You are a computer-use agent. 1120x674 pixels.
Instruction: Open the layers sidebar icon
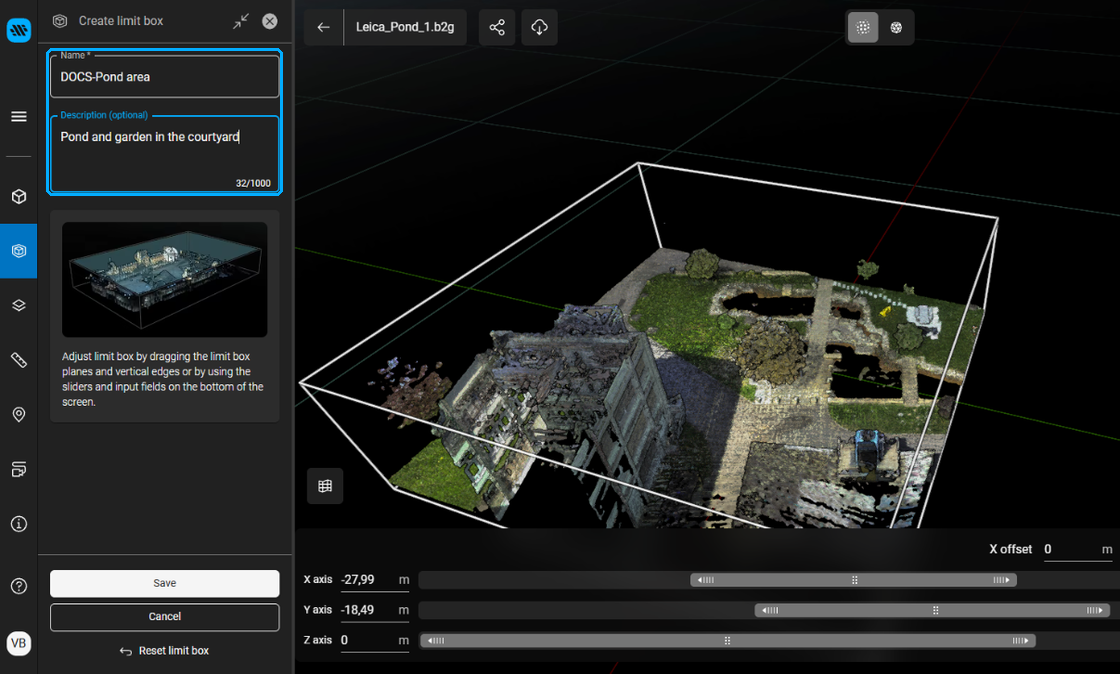[19, 306]
